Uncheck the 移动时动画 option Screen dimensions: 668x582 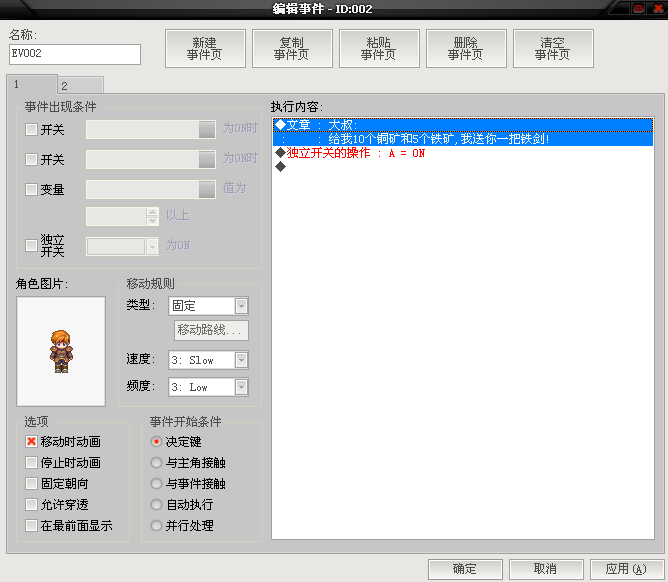pos(31,441)
